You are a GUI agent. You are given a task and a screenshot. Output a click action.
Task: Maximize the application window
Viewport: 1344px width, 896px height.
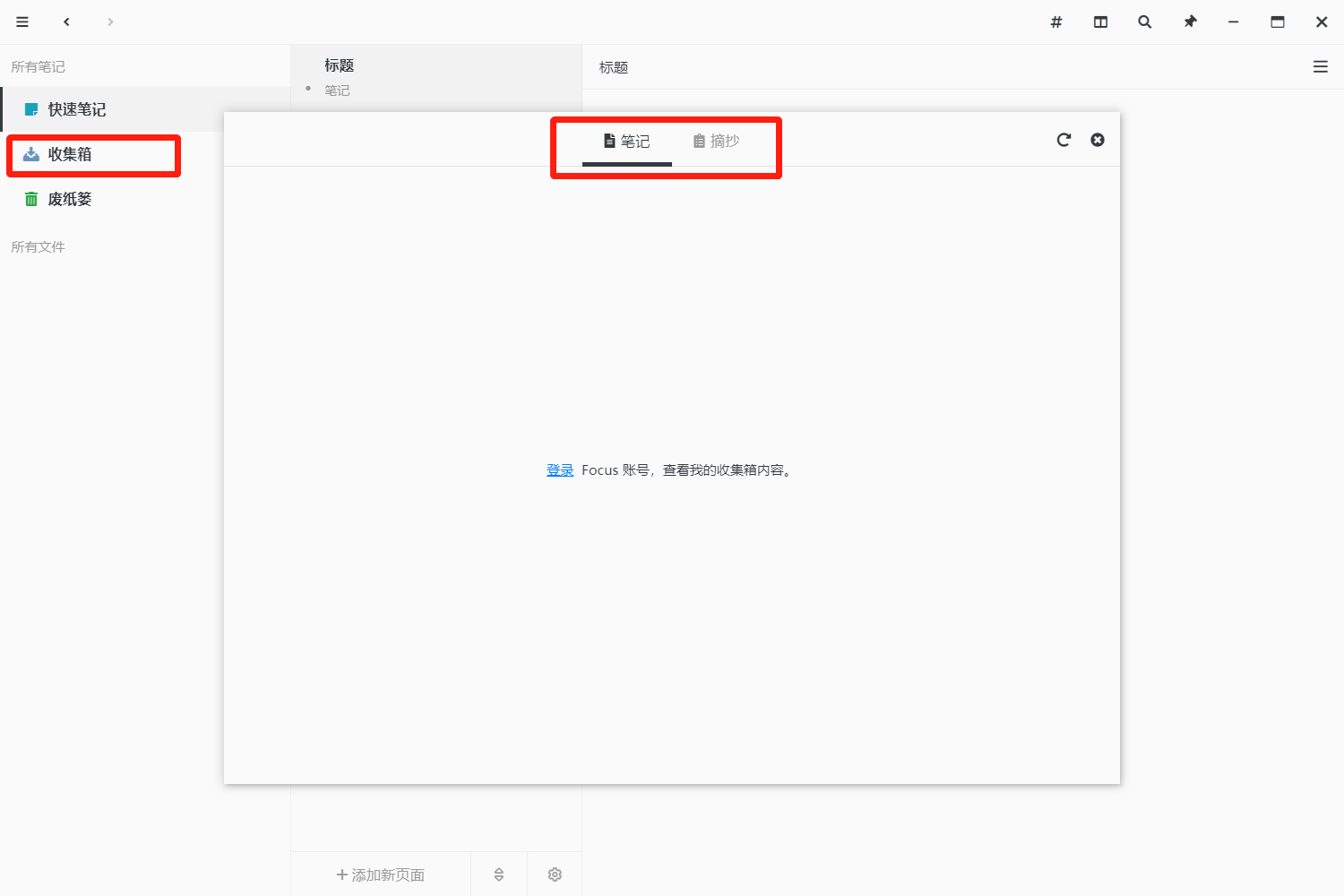[1278, 22]
